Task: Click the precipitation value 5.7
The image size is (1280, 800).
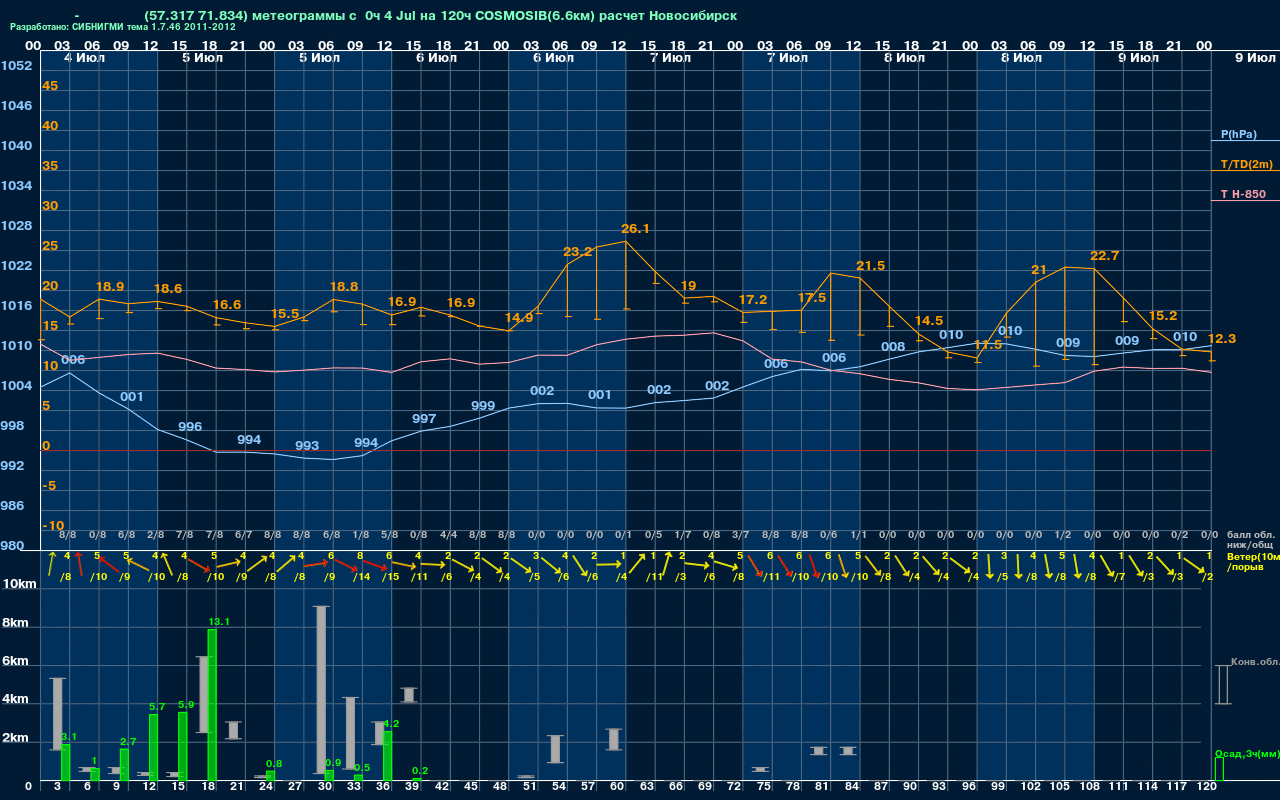Action: coord(157,707)
